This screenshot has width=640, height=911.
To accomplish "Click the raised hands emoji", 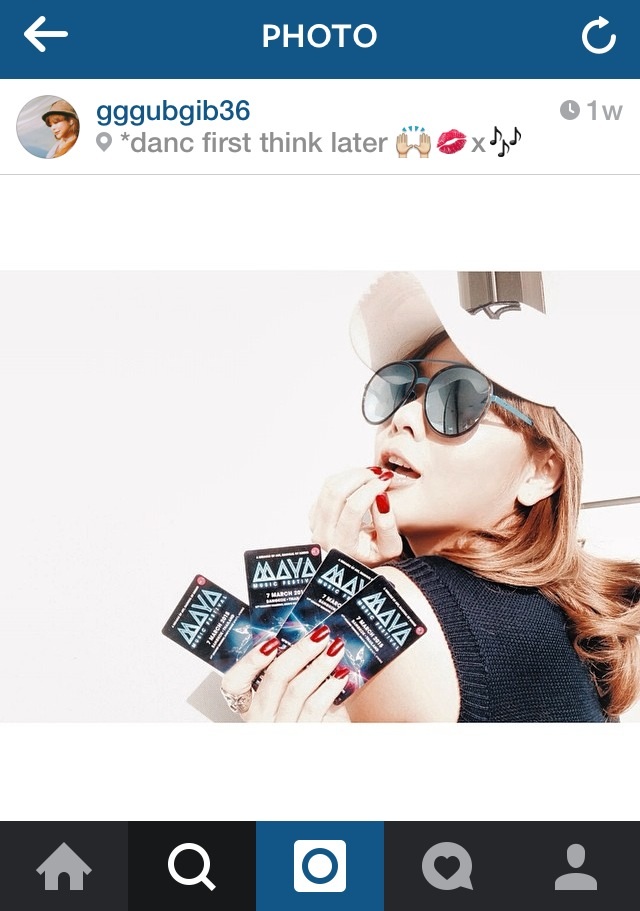I will pos(414,141).
